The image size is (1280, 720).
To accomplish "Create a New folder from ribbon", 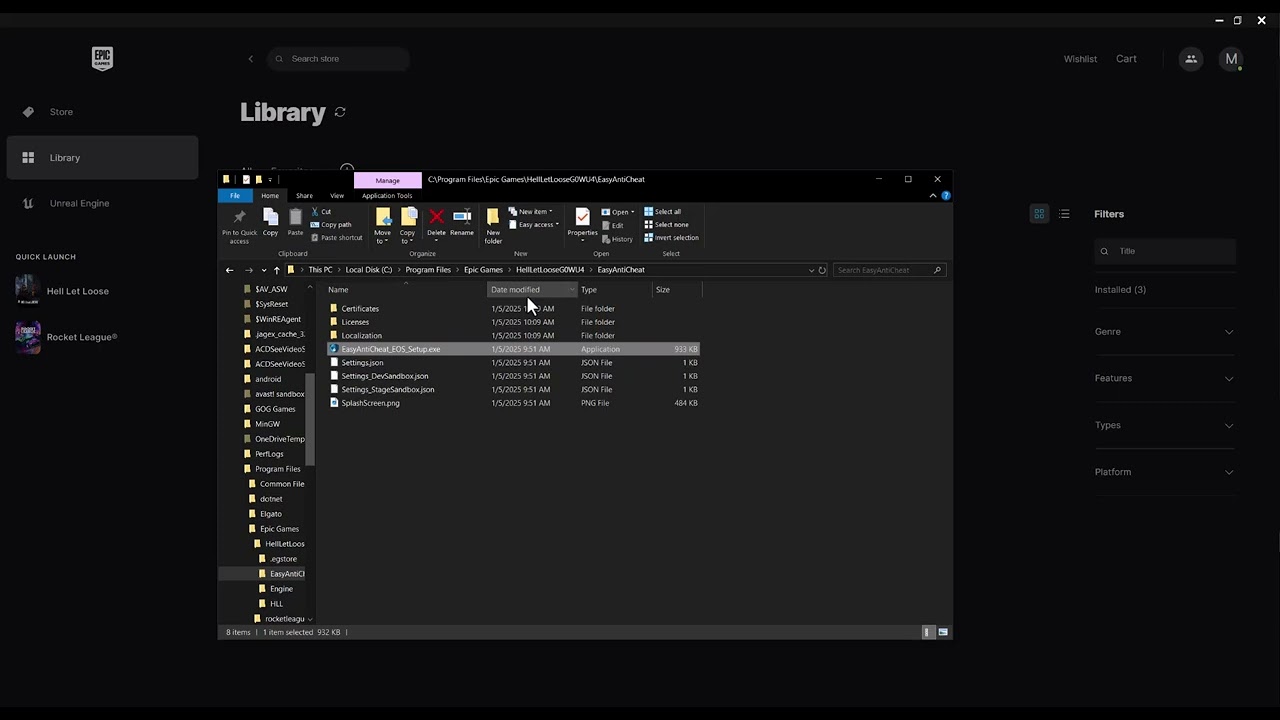I will pos(493,226).
